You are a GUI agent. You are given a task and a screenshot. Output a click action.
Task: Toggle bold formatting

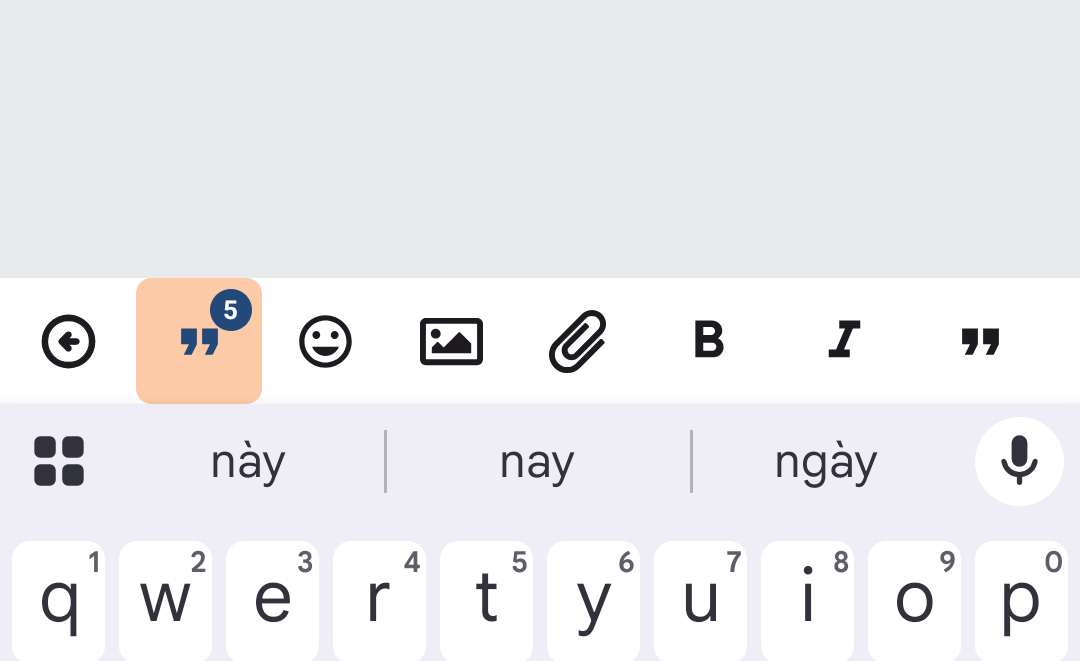(709, 339)
